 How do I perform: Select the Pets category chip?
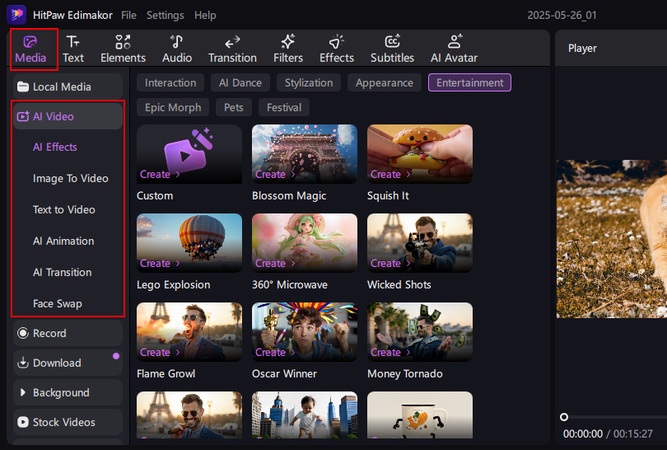pyautogui.click(x=234, y=107)
